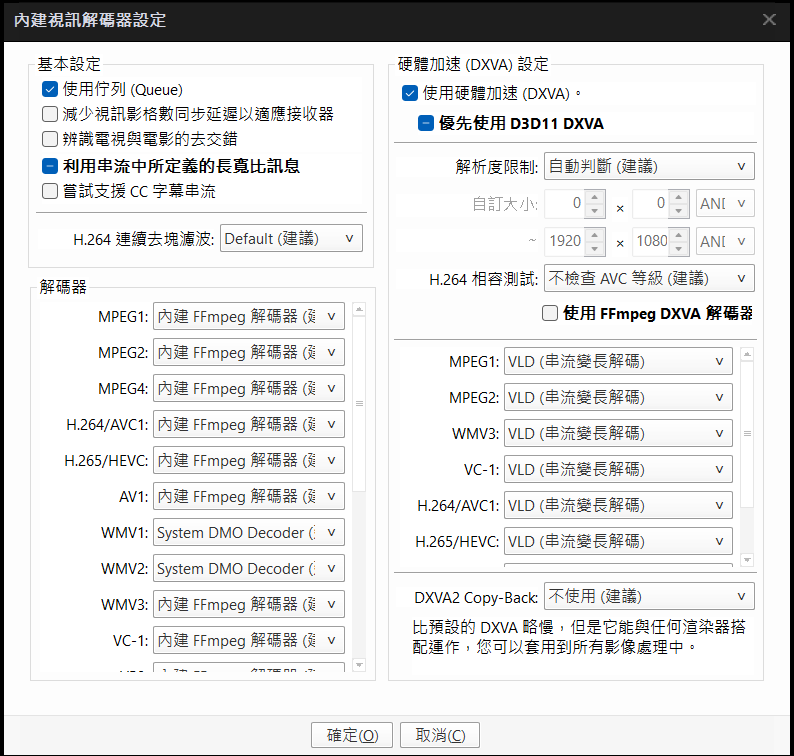Open WMV1 System DMO Decoder dropdown
The width and height of the screenshot is (794, 756).
point(249,533)
